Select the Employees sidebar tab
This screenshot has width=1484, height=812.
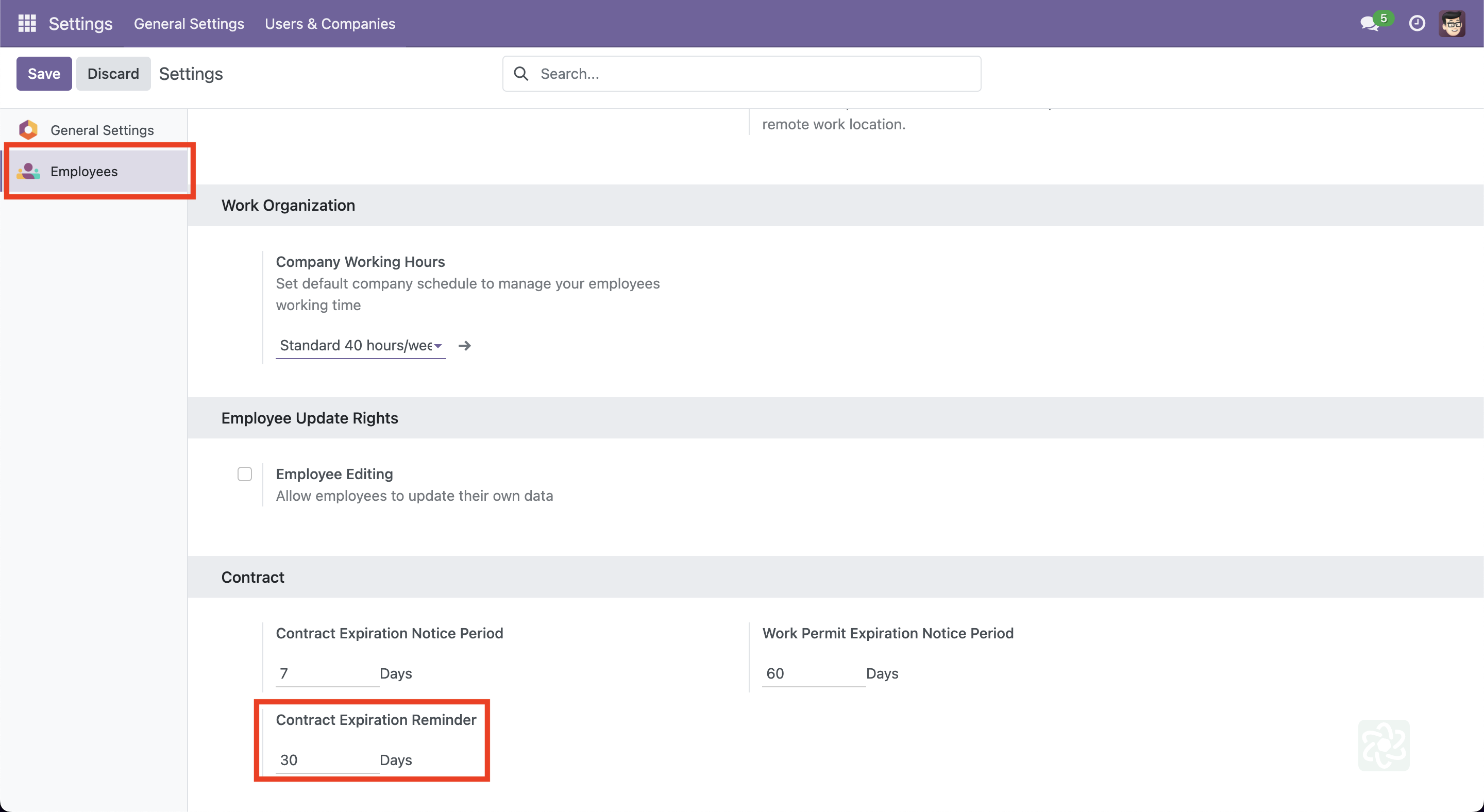(84, 171)
